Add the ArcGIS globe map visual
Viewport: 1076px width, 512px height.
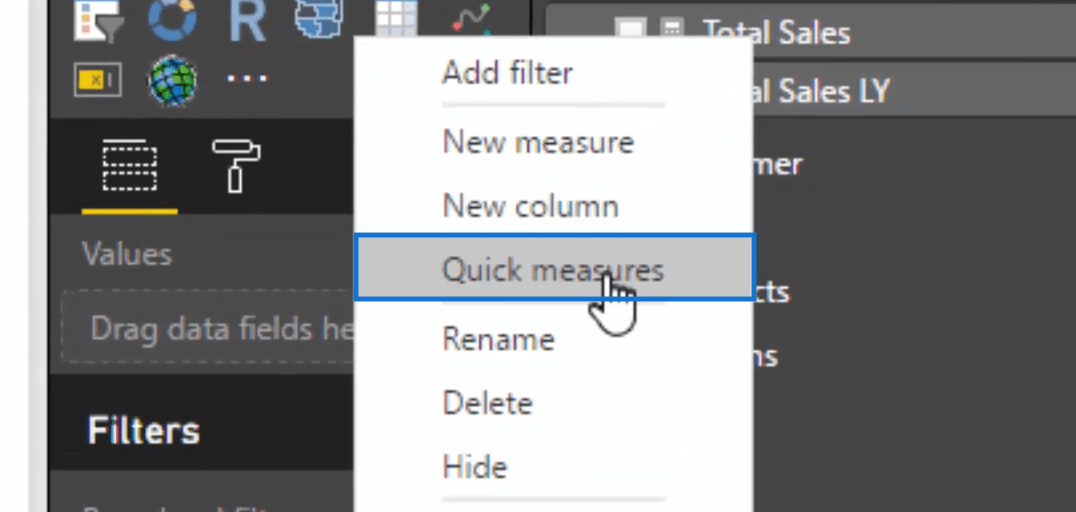tap(172, 81)
